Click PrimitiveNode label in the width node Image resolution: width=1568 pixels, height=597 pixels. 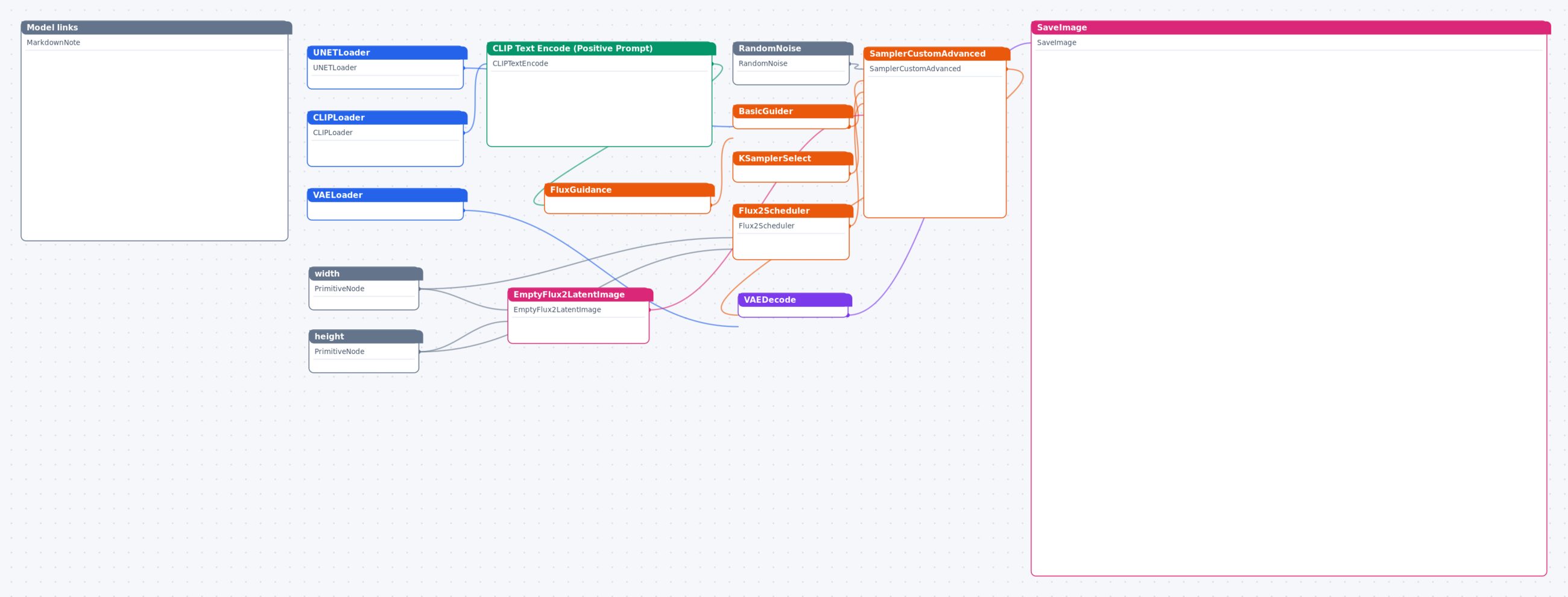pyautogui.click(x=340, y=288)
